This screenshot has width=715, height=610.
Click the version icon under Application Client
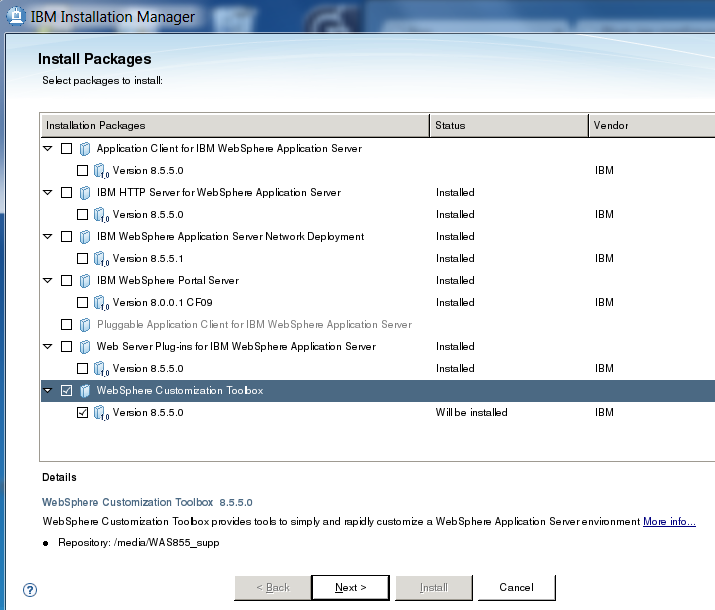(101, 171)
